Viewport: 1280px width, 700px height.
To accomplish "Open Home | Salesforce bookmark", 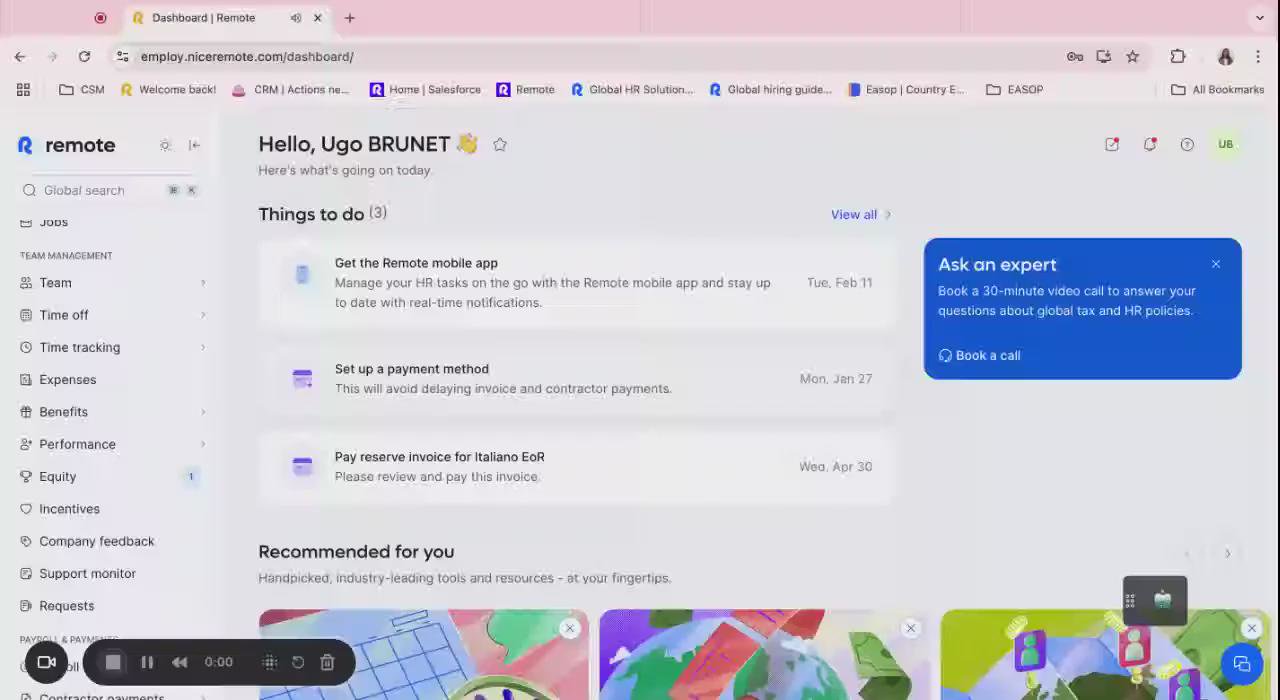I will pyautogui.click(x=425, y=90).
